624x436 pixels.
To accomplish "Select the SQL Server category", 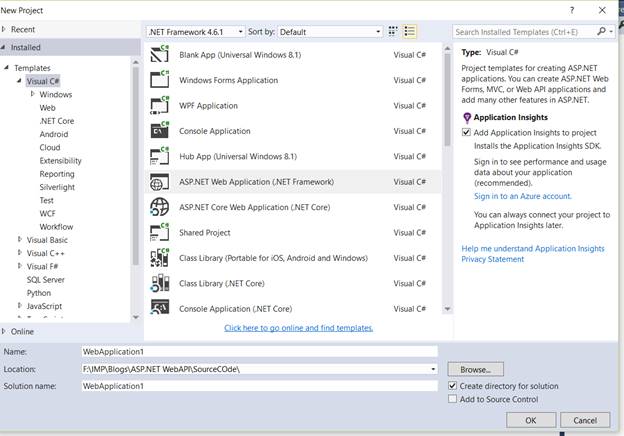I will coord(45,279).
